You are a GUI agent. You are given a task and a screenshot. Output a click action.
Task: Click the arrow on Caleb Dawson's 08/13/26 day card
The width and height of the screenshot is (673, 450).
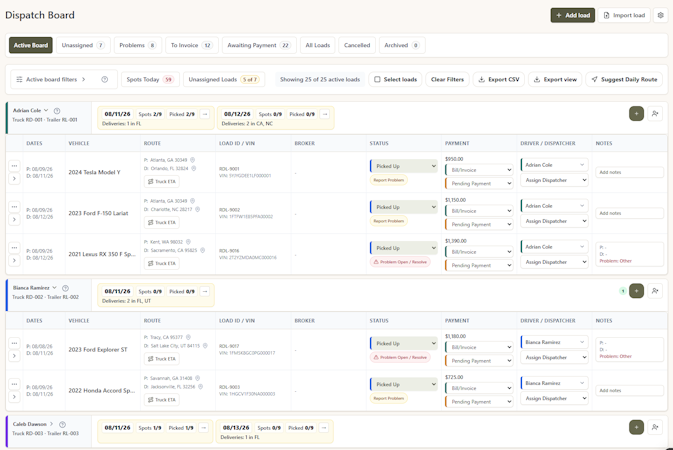click(324, 428)
